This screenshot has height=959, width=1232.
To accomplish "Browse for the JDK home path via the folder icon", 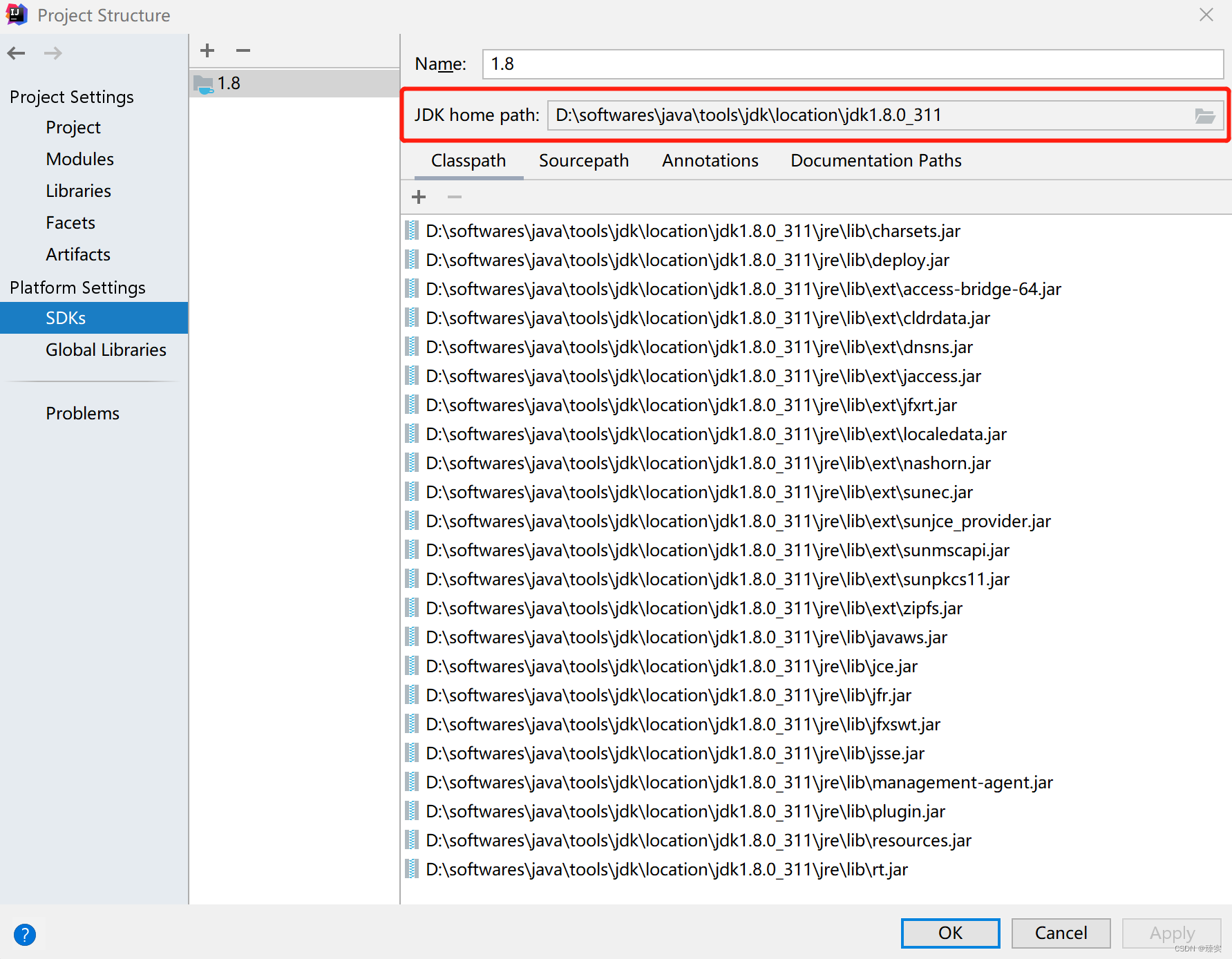I will [1205, 115].
